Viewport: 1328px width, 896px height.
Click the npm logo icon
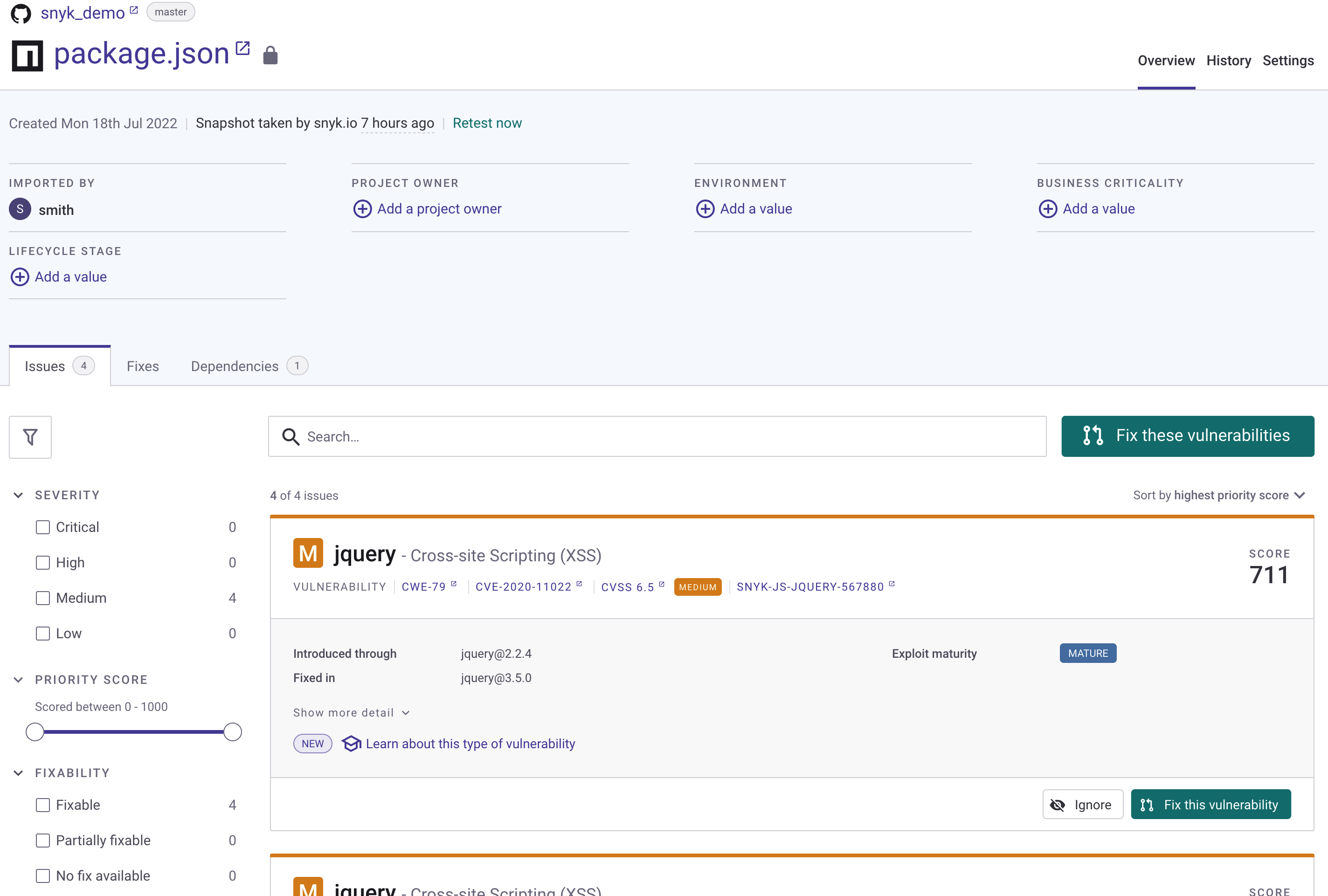tap(28, 55)
